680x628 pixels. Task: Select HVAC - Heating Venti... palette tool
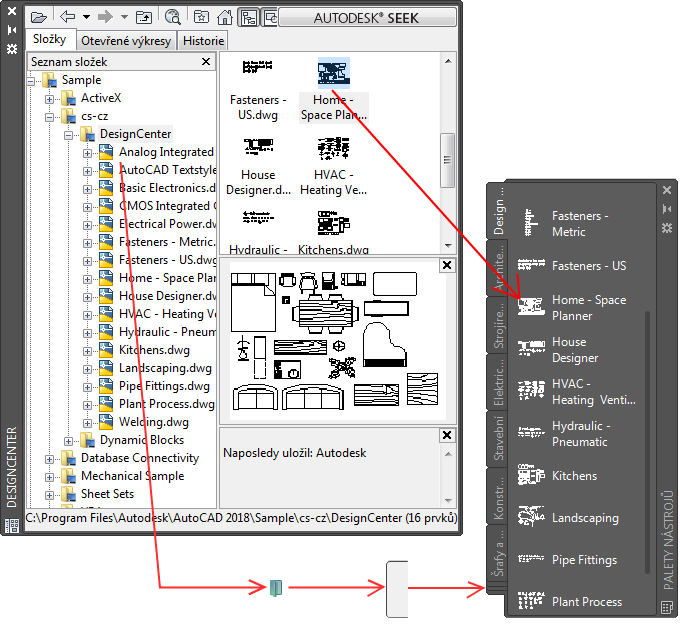578,392
